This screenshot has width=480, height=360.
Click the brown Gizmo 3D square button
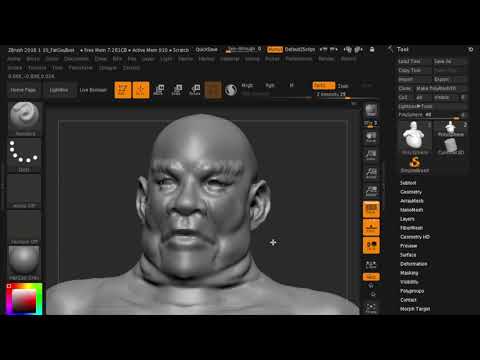coord(213,90)
